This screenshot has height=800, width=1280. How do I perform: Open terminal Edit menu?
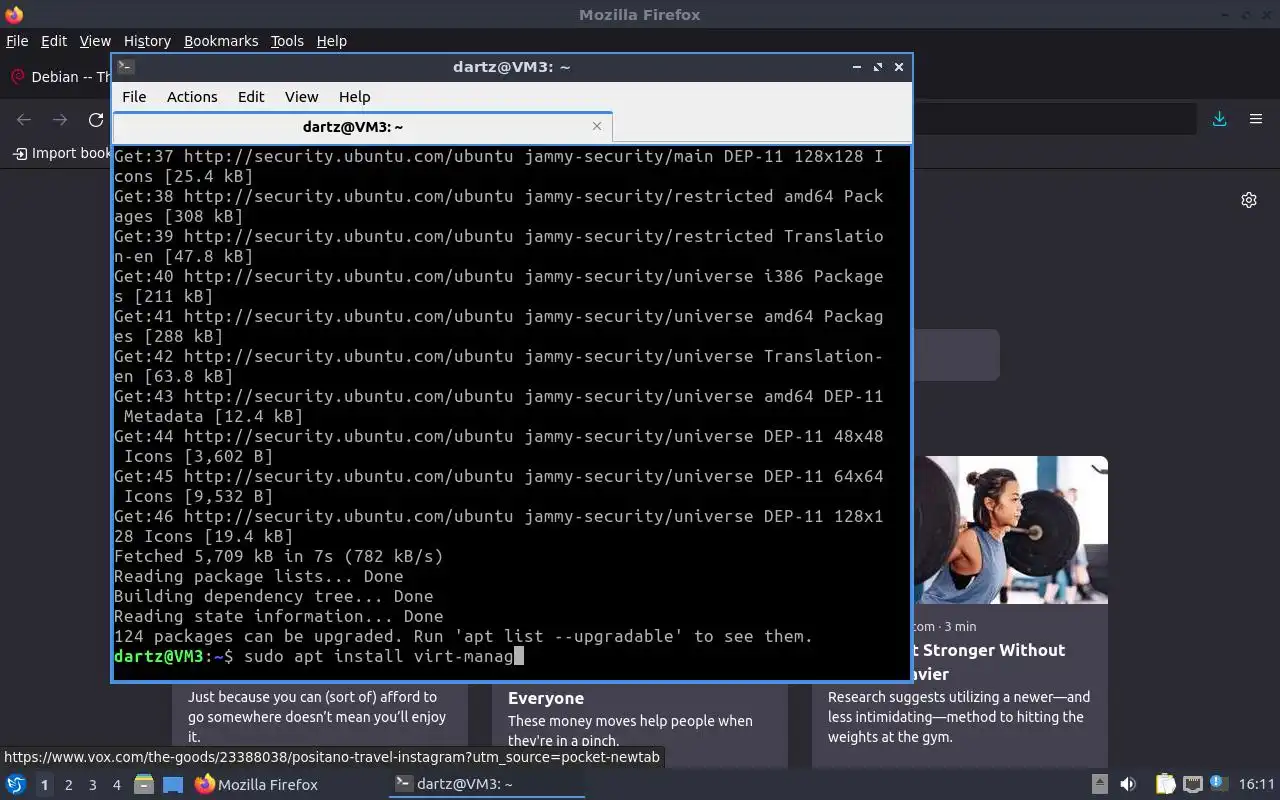coord(251,97)
